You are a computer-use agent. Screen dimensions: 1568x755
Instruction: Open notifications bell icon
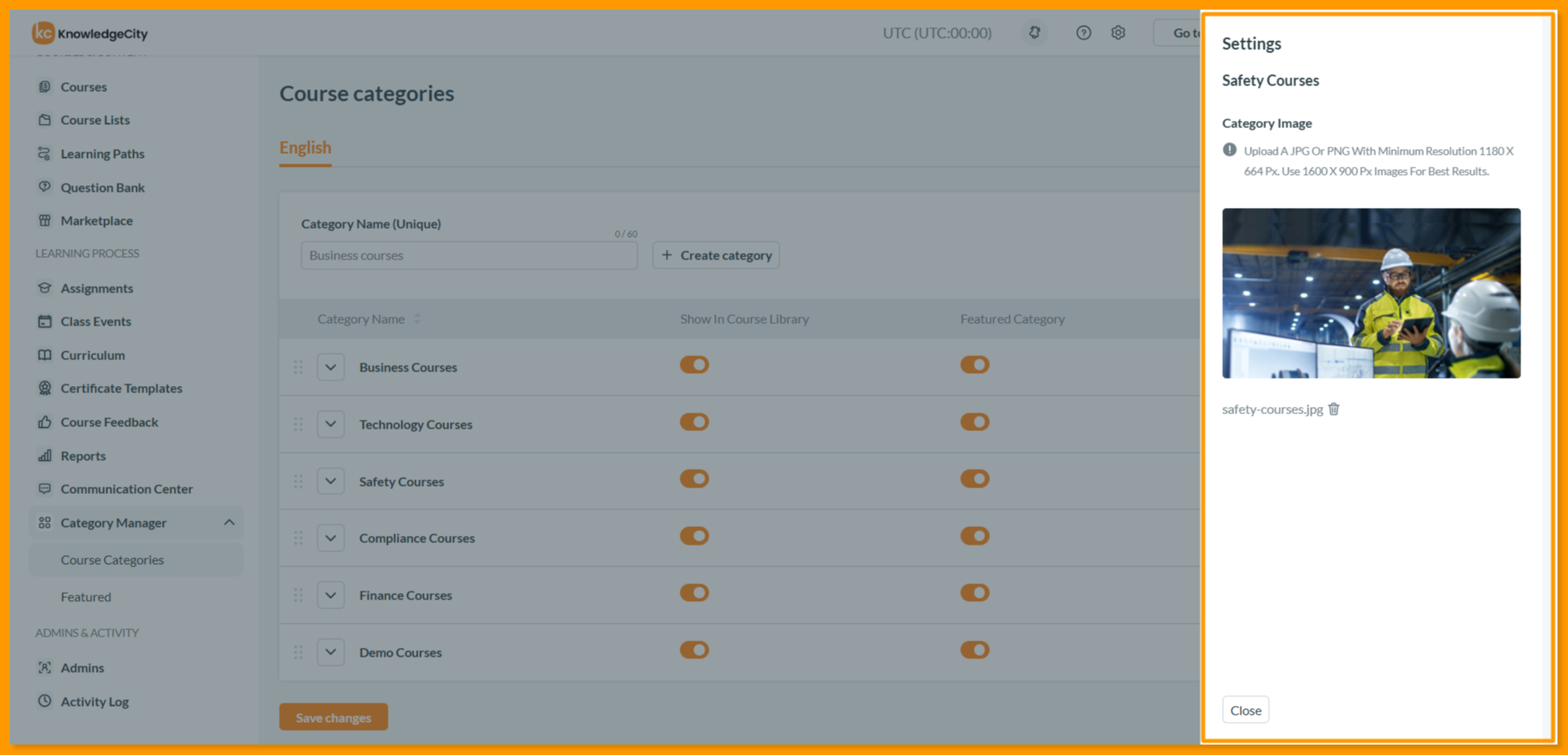point(1034,32)
